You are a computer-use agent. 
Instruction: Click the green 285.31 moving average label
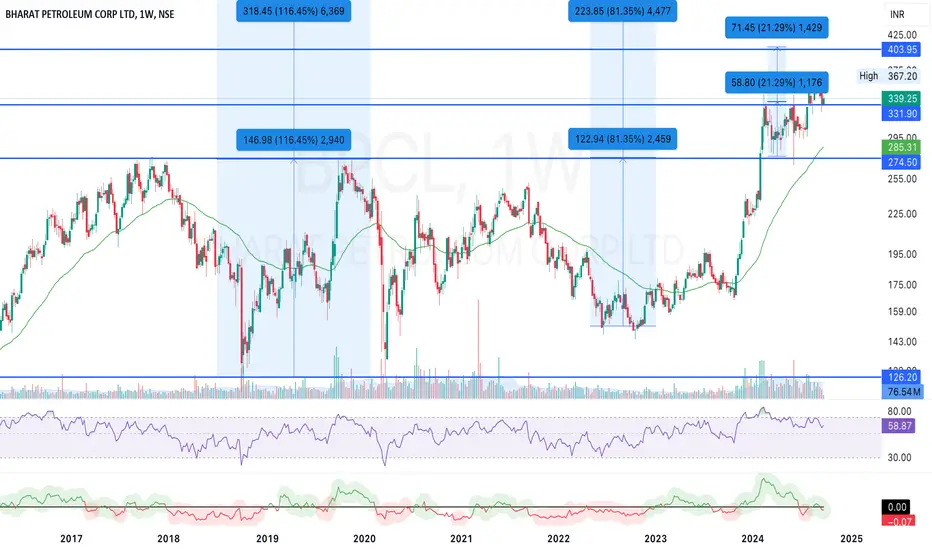coord(902,147)
